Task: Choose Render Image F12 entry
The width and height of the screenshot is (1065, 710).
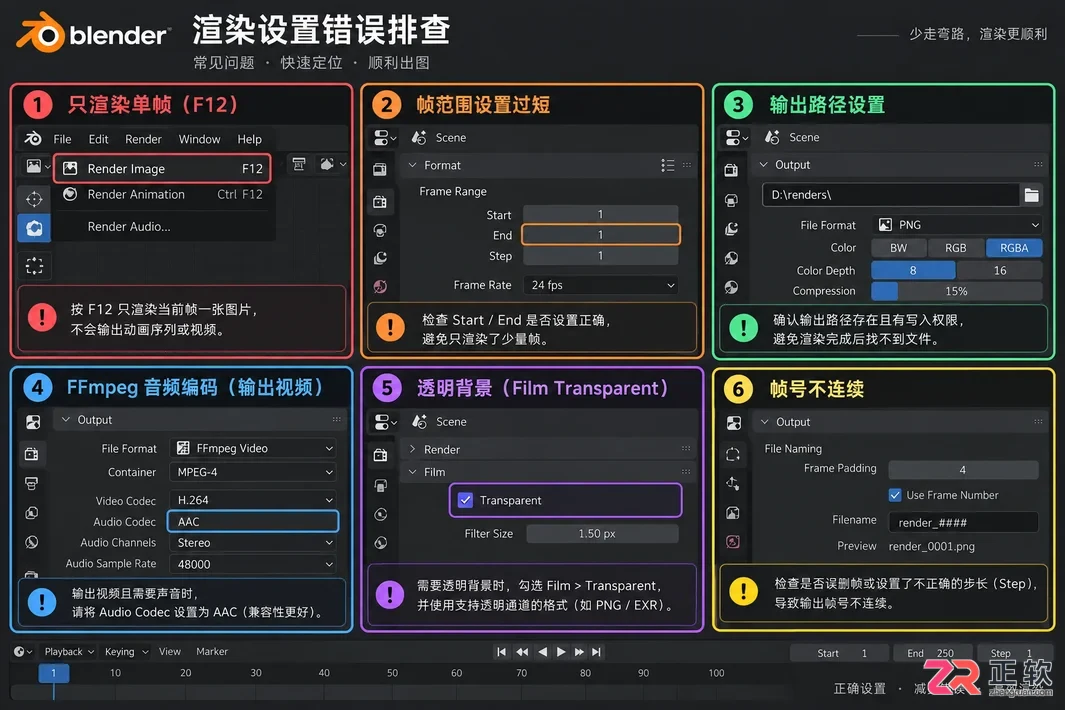Action: (x=162, y=168)
